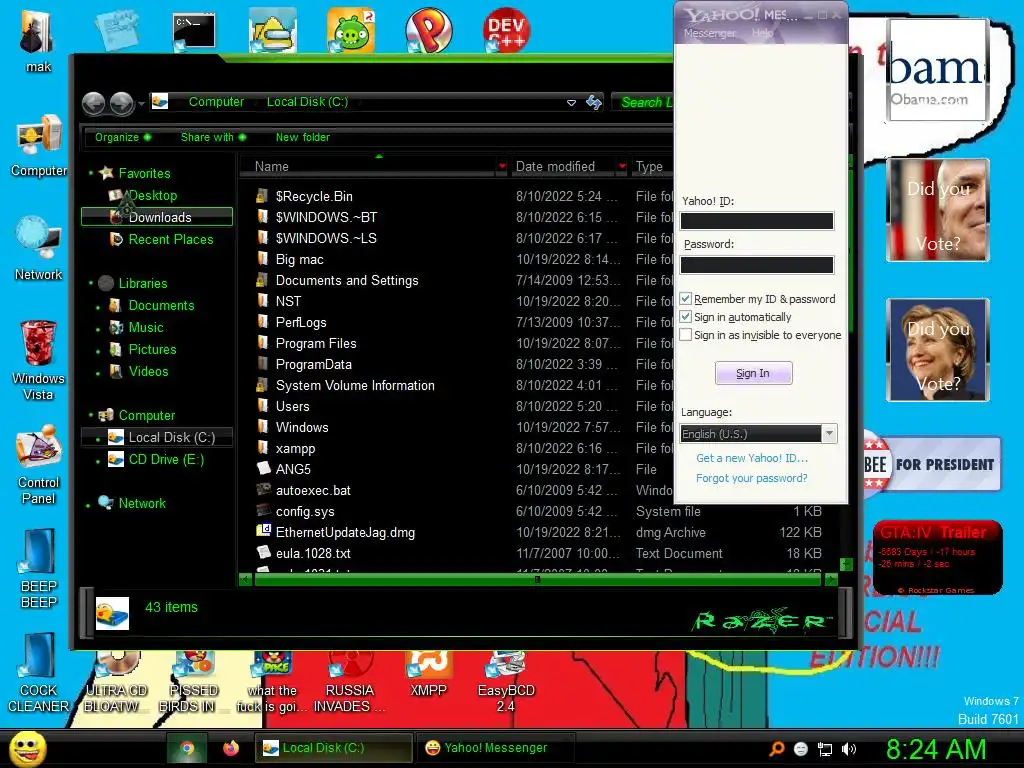This screenshot has width=1024, height=768.
Task: Click Forgot your password link
Action: point(752,478)
